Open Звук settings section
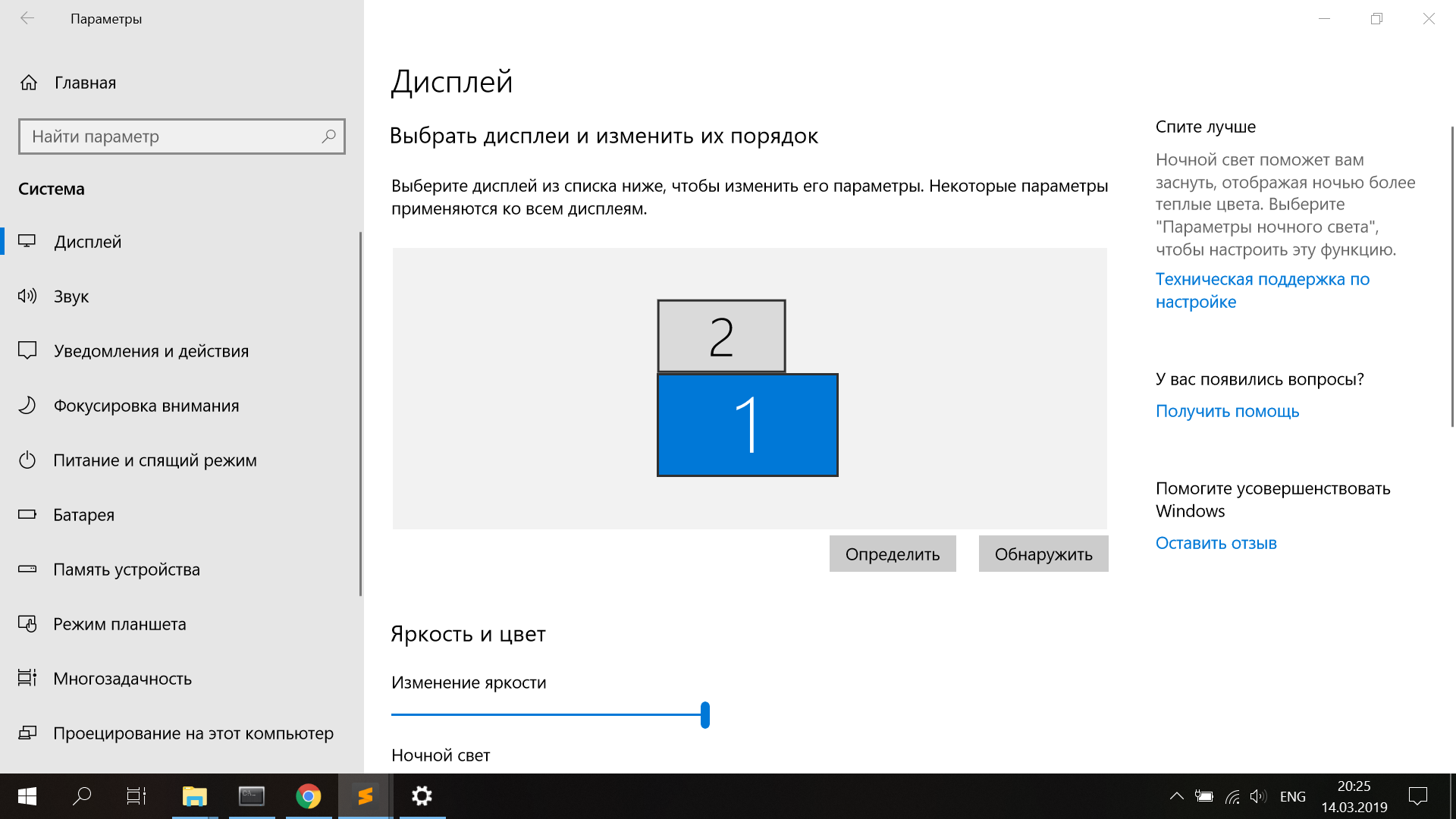The height and width of the screenshot is (819, 1456). pos(71,297)
